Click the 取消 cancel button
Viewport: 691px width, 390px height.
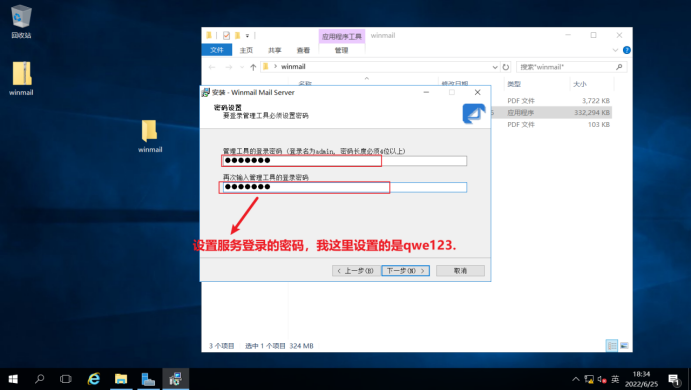(460, 271)
